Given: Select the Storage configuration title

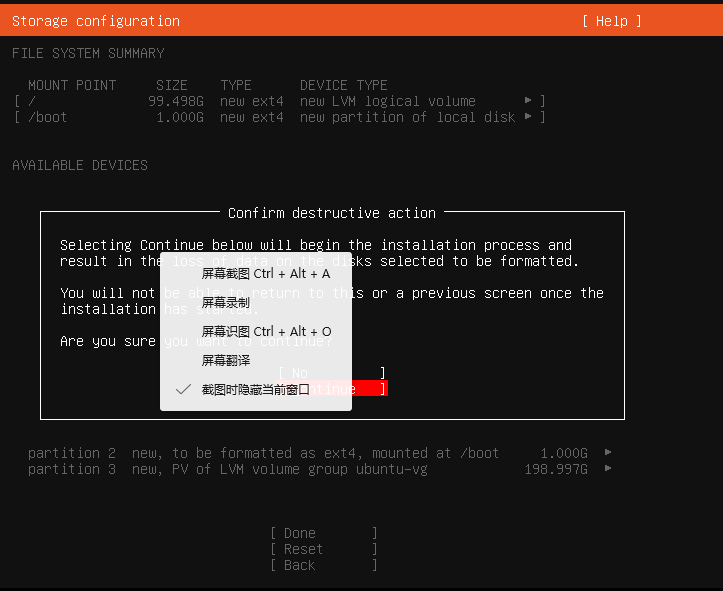Looking at the screenshot, I should (96, 21).
